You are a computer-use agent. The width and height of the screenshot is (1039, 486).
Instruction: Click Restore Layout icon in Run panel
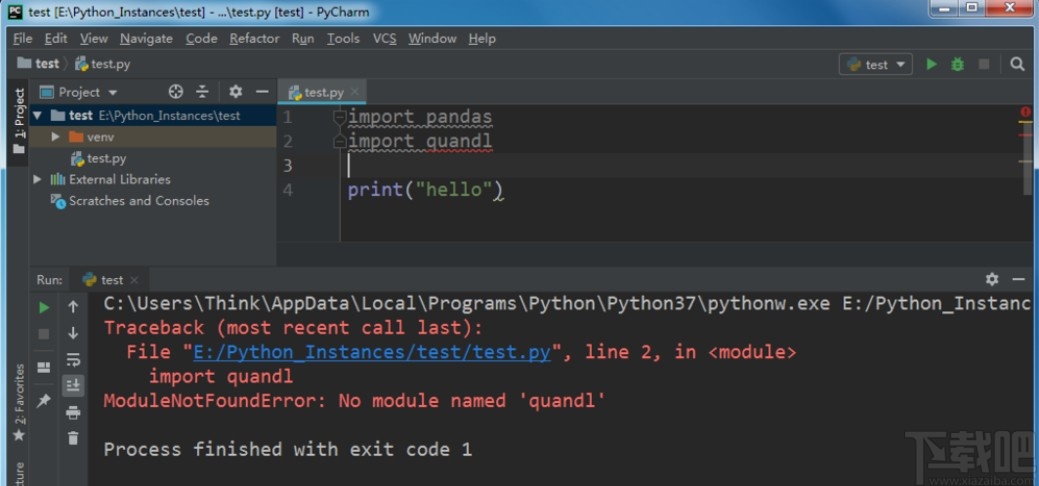(44, 367)
